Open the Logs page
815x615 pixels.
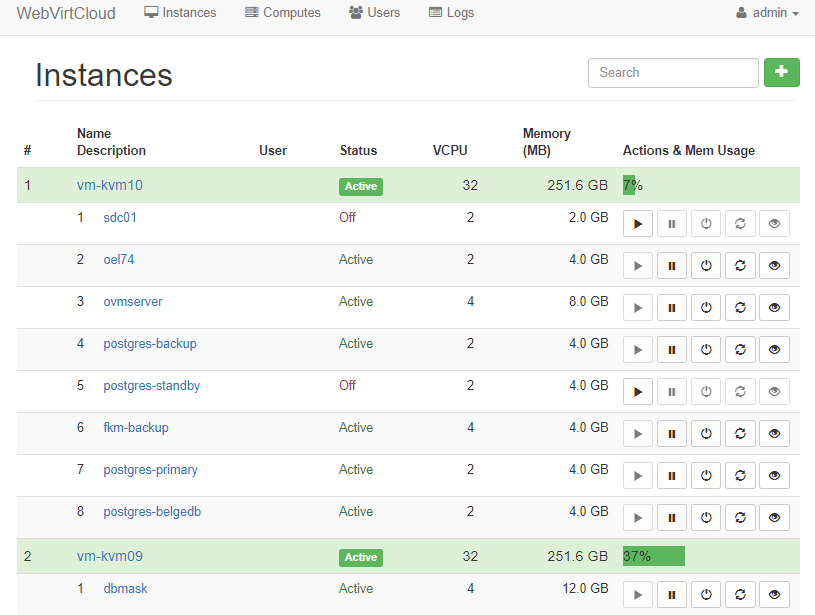pos(451,12)
